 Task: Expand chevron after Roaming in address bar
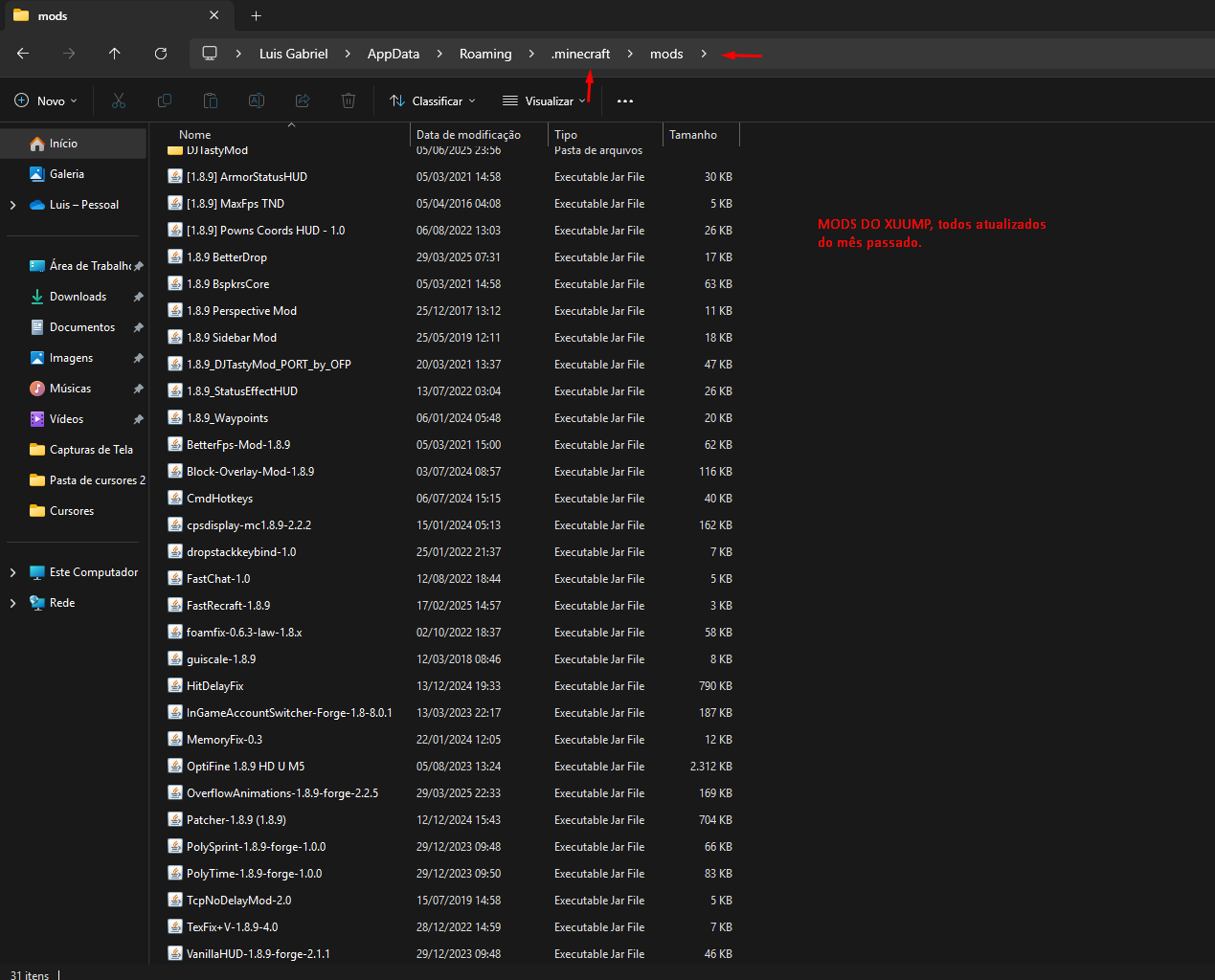(531, 54)
